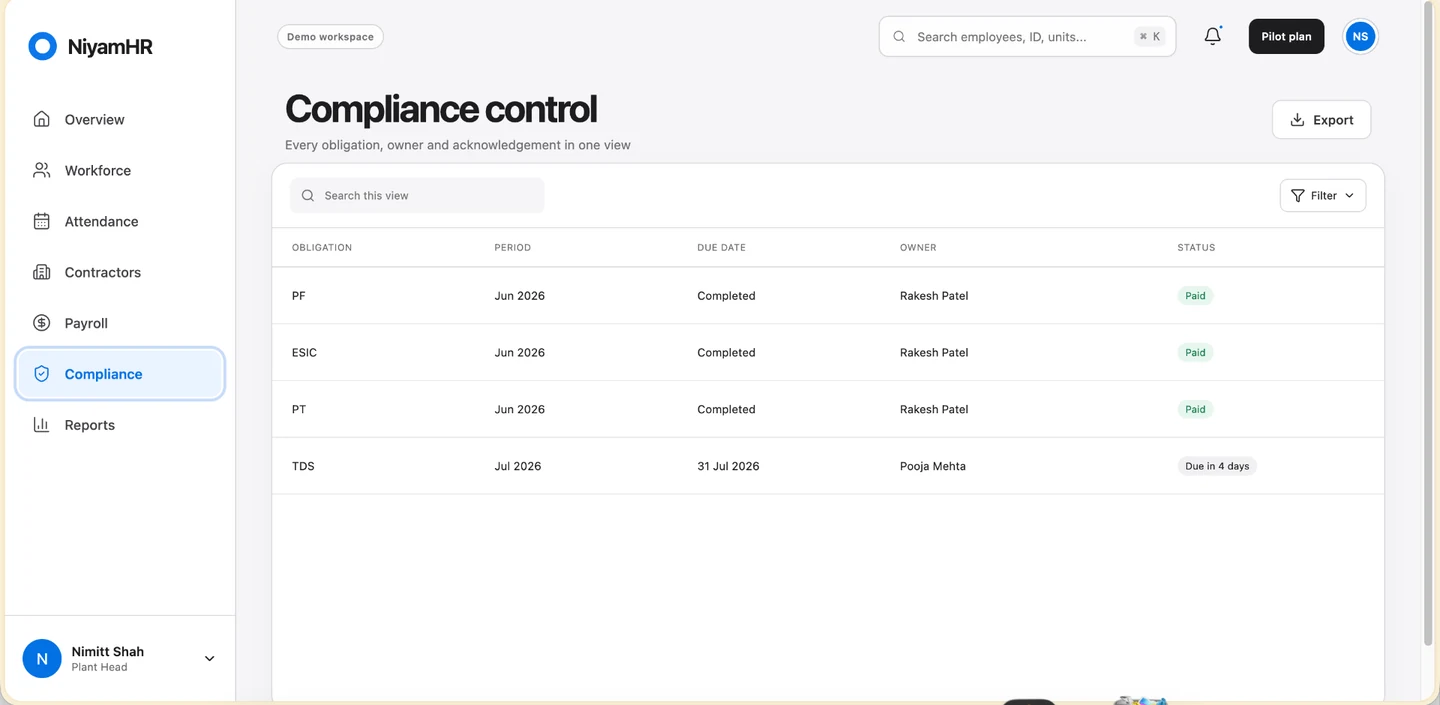Click Rakesh Patel in the PF row

pyautogui.click(x=934, y=296)
